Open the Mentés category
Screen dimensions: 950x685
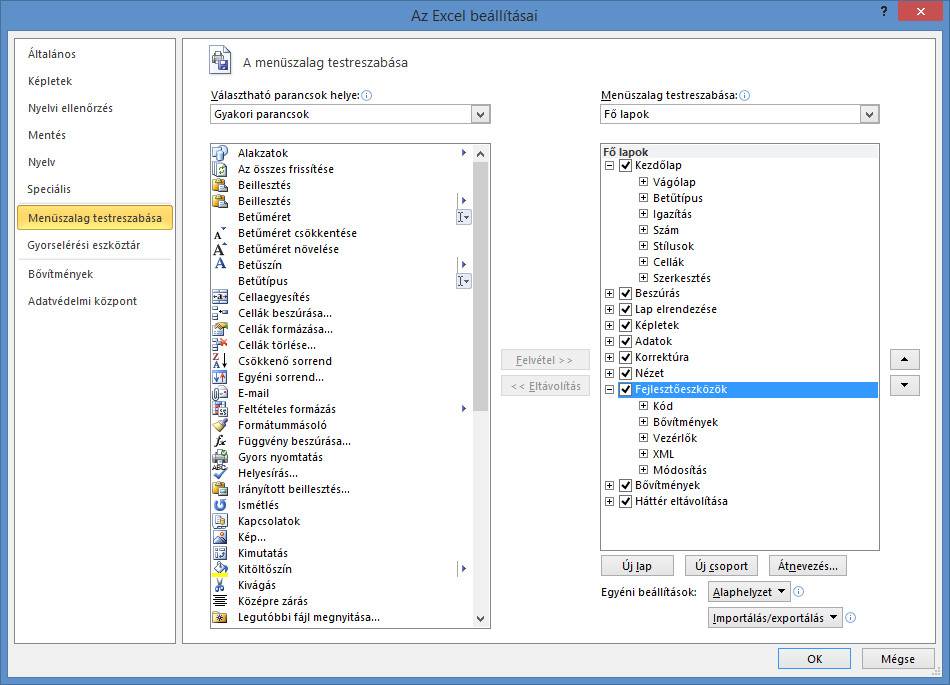coord(47,135)
